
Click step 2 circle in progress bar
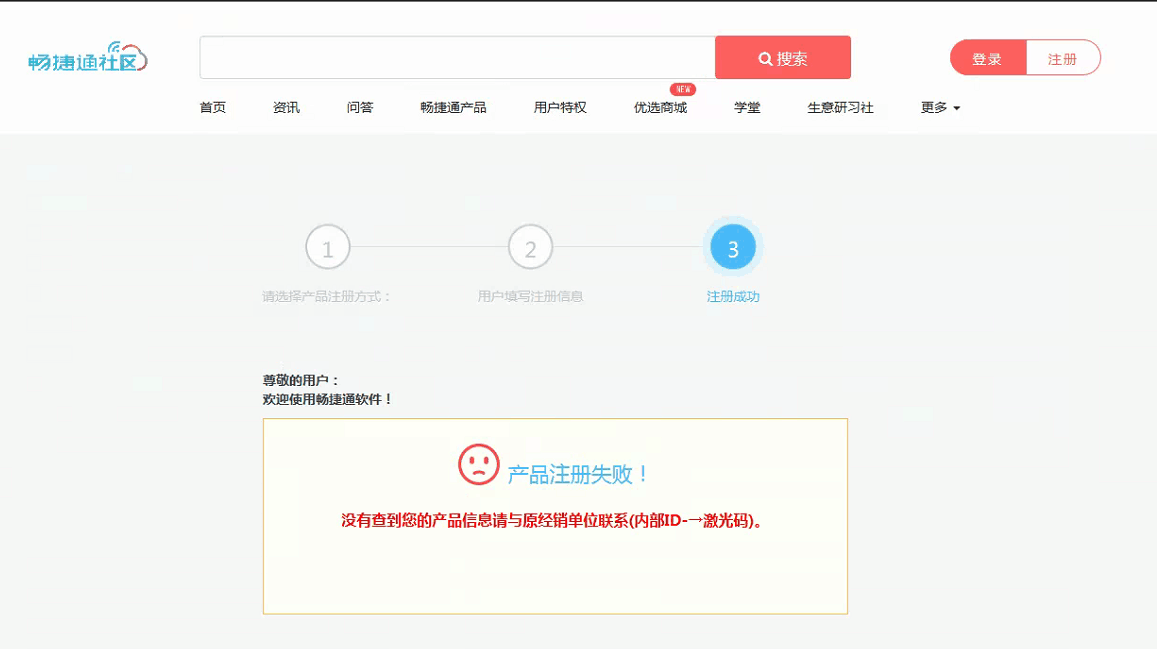pyautogui.click(x=531, y=248)
